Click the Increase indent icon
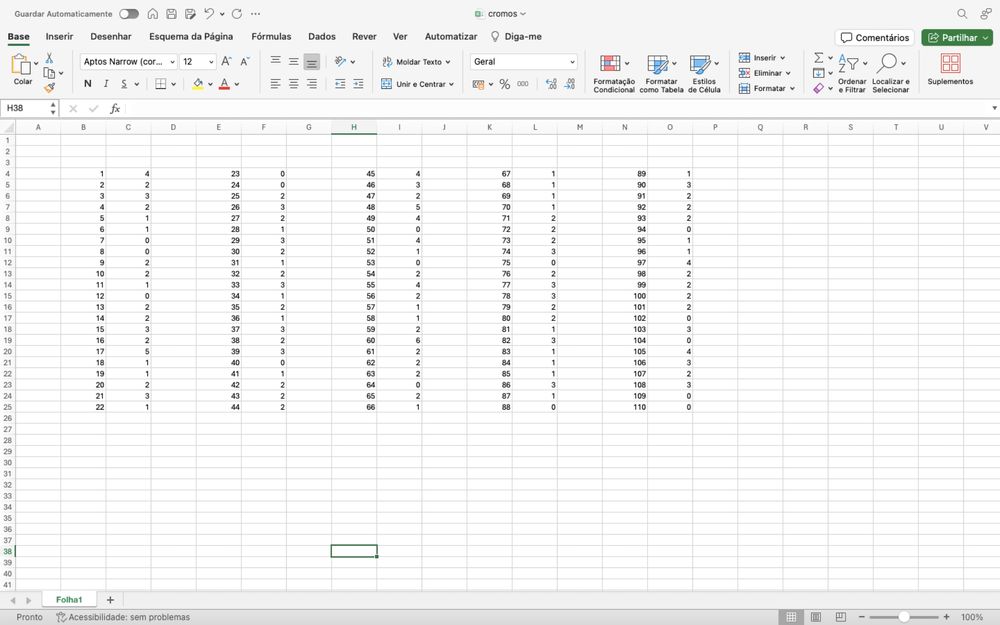Screen dimensions: 1000x625 [x=358, y=84]
